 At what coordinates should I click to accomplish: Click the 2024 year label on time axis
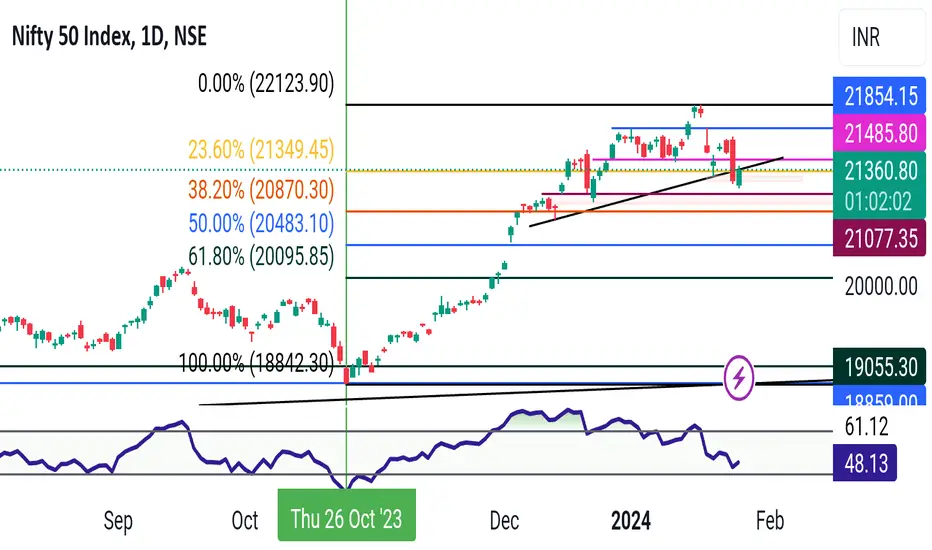tap(631, 521)
